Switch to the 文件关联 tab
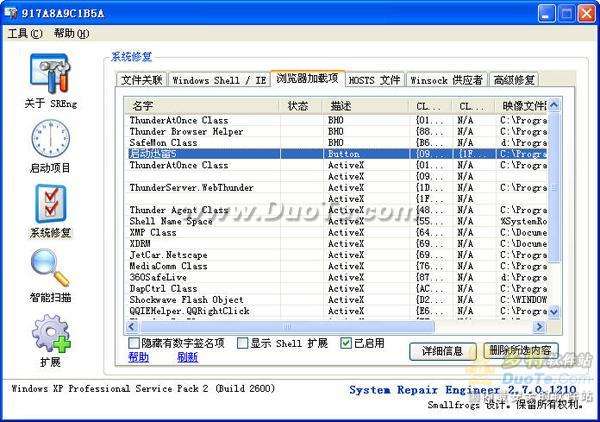Viewport: 600px width, 422px height. tap(142, 80)
